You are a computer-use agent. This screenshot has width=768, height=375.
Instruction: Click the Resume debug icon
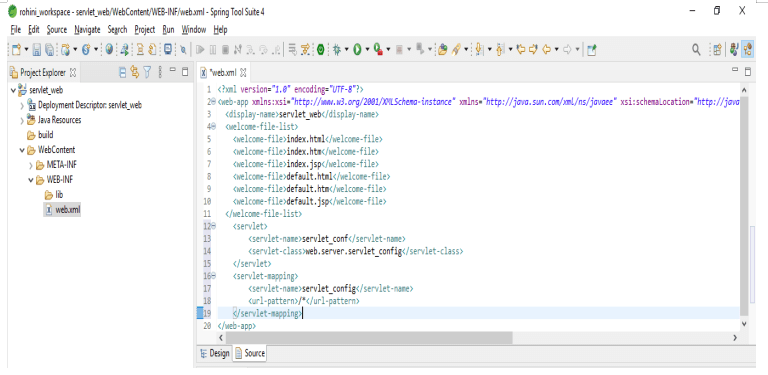tap(200, 49)
